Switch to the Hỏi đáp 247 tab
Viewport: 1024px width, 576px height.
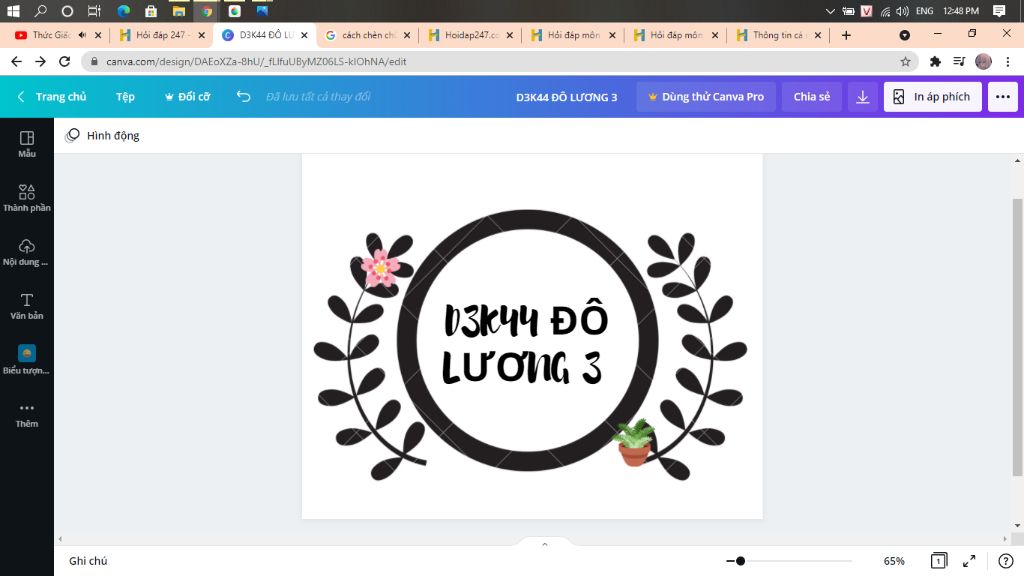pos(161,35)
